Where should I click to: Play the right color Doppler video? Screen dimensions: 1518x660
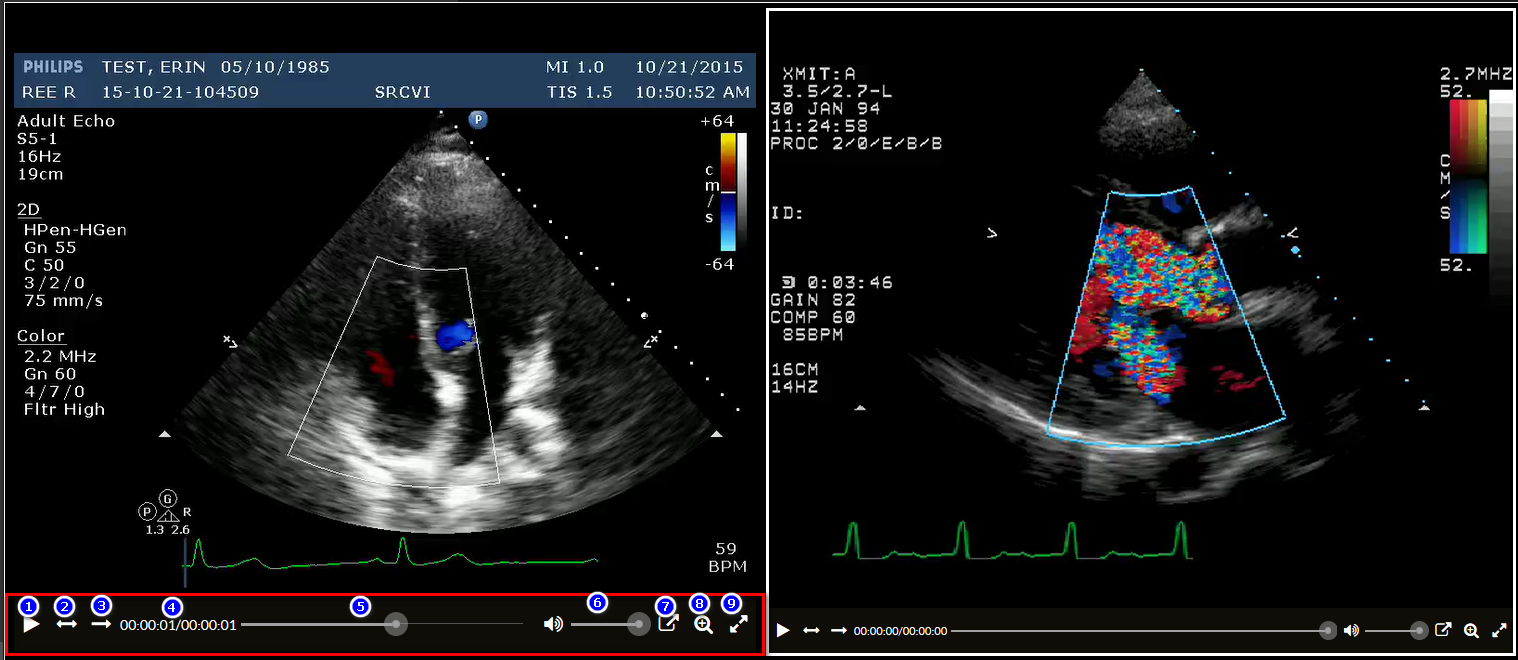click(x=783, y=631)
